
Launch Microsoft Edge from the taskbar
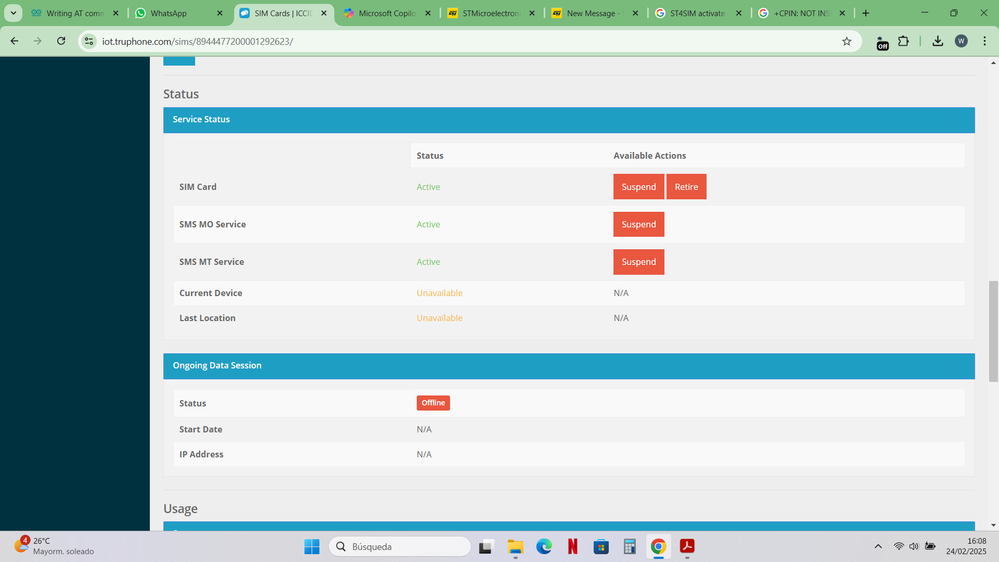click(543, 546)
